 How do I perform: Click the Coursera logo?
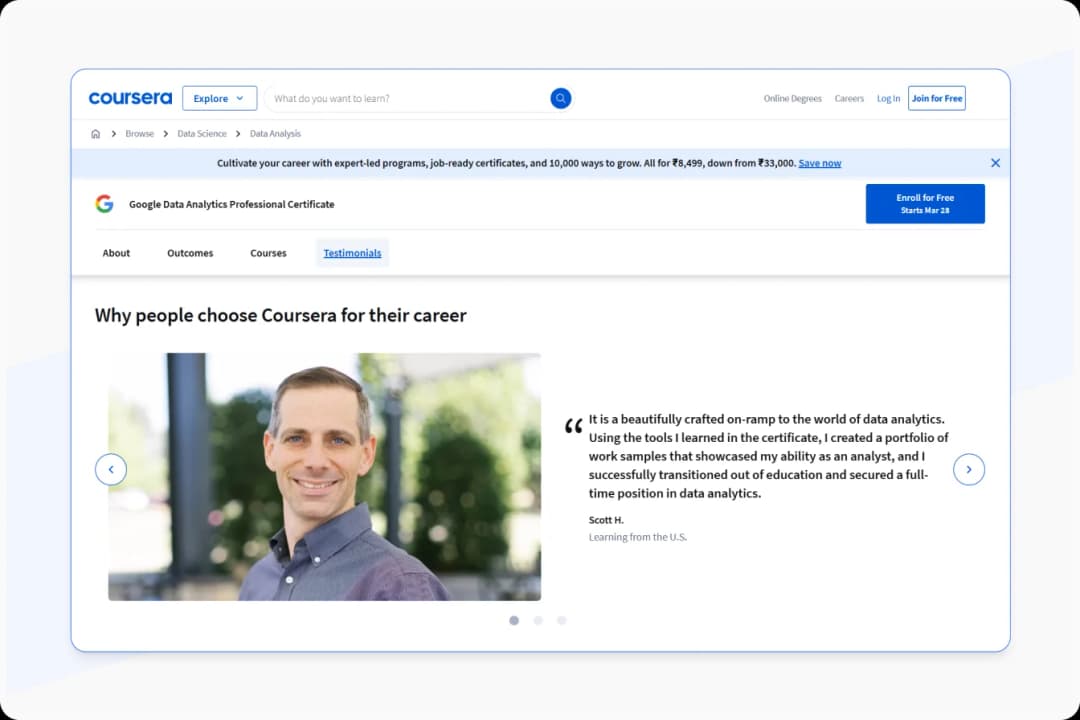coord(130,98)
